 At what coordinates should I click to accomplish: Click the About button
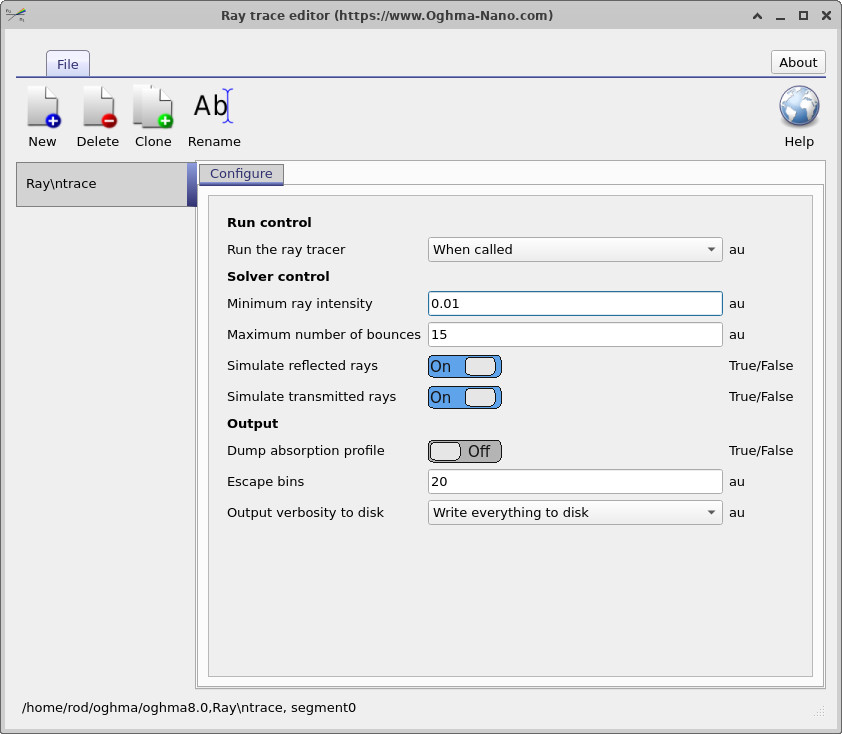(797, 62)
